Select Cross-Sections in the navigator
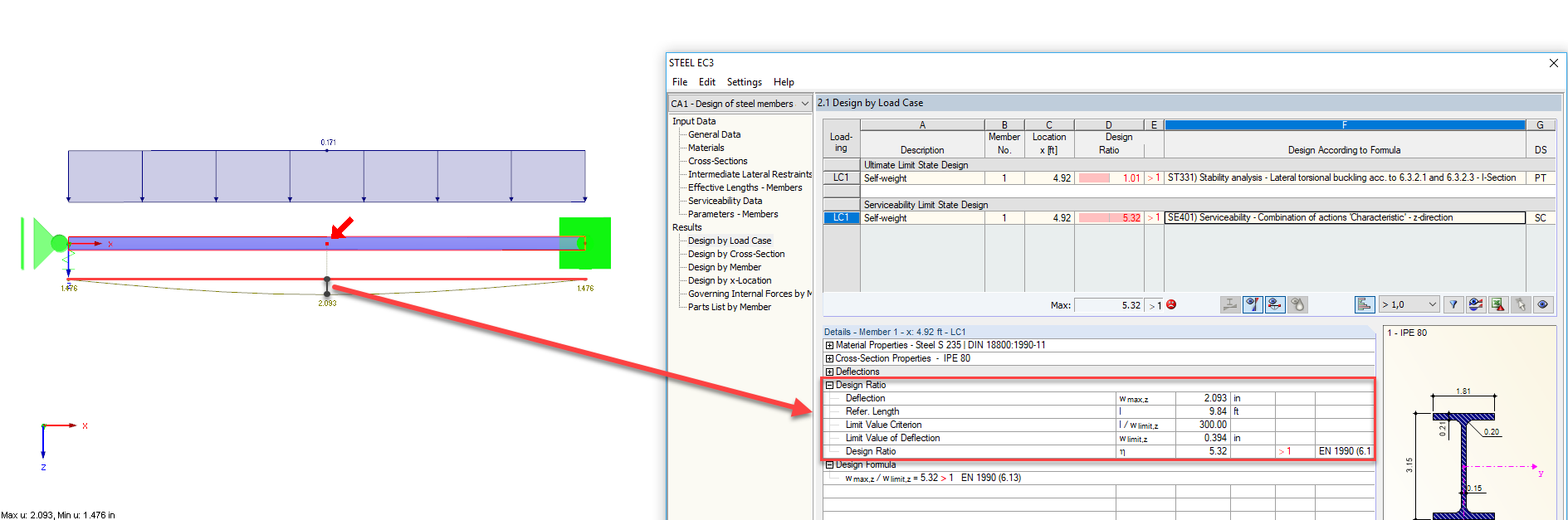The height and width of the screenshot is (520, 1568). [x=718, y=161]
